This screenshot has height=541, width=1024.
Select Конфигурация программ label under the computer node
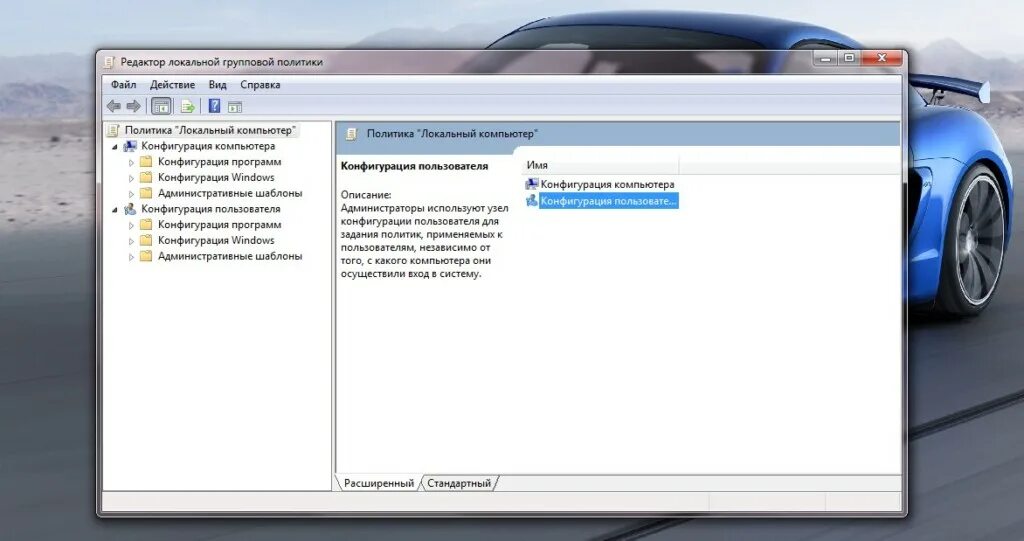tap(219, 161)
